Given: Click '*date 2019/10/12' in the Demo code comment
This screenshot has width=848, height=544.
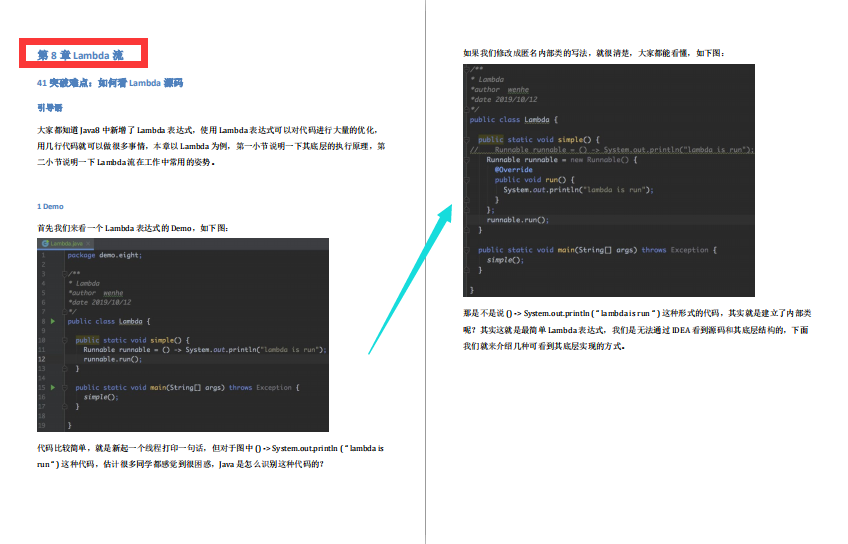Looking at the screenshot, I should (100, 302).
